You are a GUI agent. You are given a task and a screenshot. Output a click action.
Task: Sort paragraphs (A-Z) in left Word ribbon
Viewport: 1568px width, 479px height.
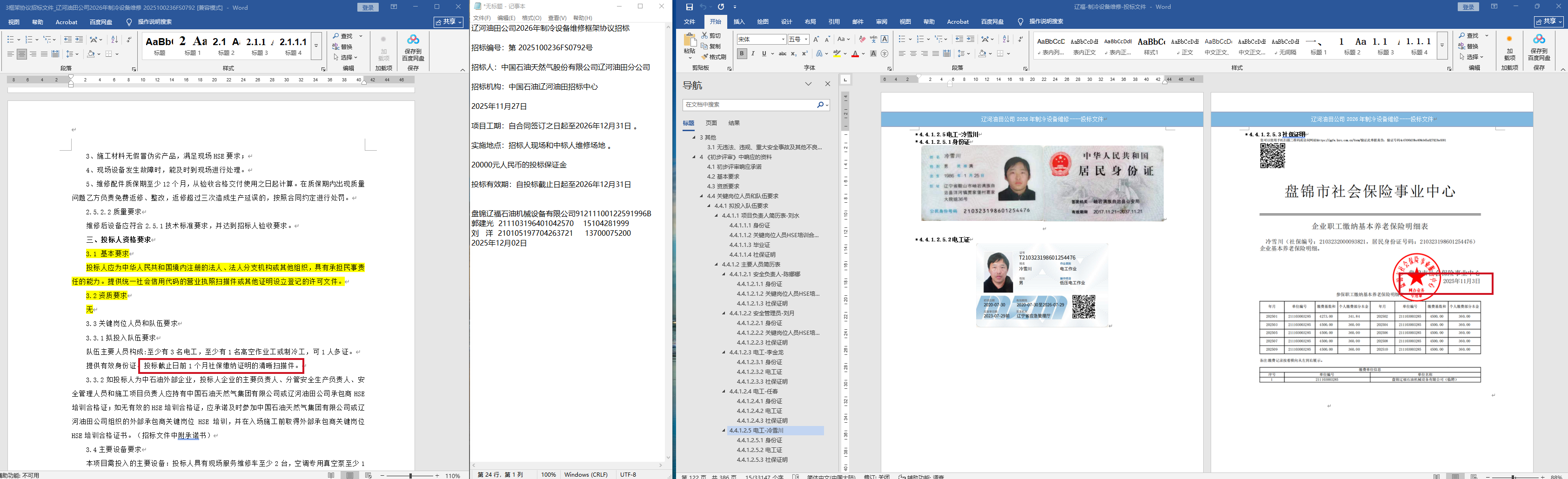pyautogui.click(x=114, y=40)
